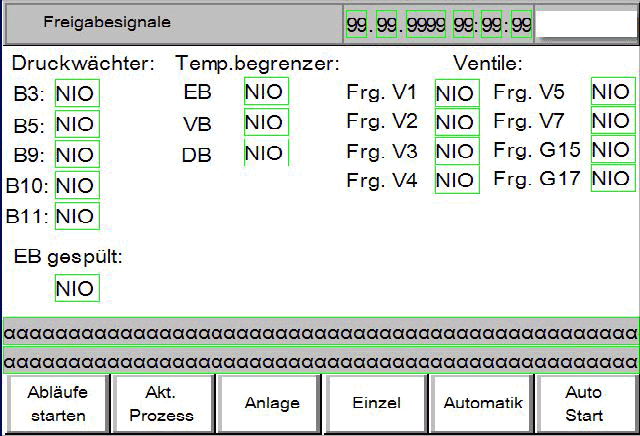Click the EB gespült status field
Image resolution: width=640 pixels, height=436 pixels.
click(x=76, y=288)
